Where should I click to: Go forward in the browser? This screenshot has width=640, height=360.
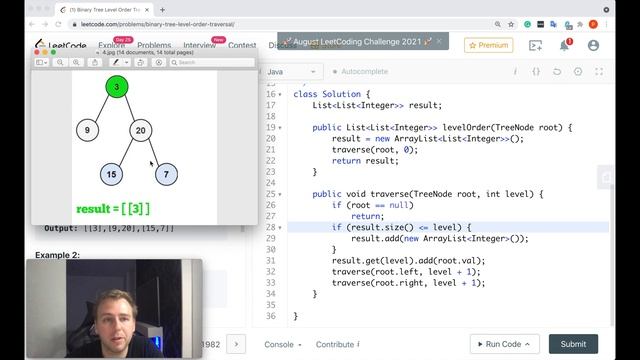pyautogui.click(x=45, y=24)
